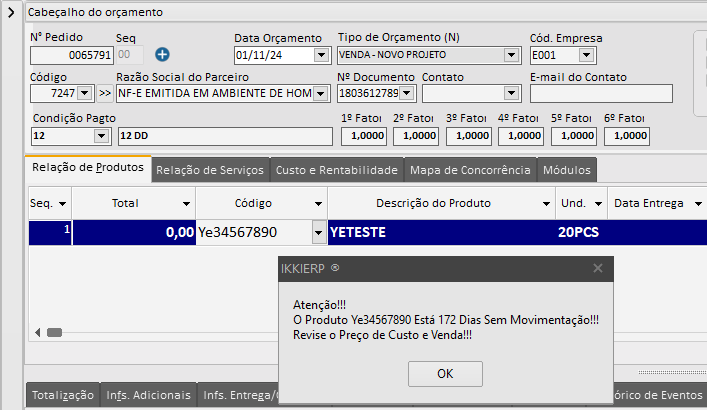Click the Seq field showing 00
This screenshot has width=707, height=410.
click(130, 55)
